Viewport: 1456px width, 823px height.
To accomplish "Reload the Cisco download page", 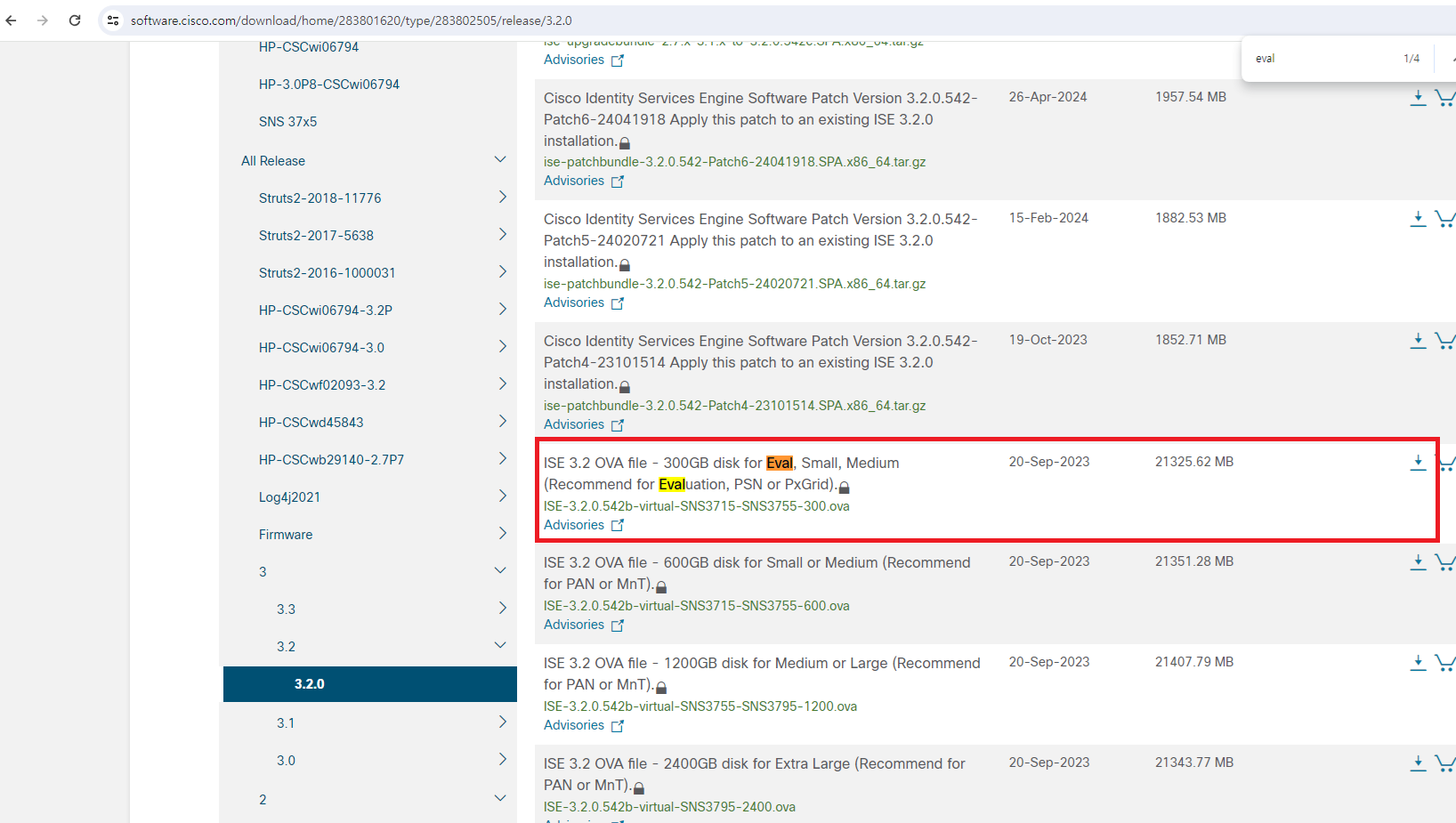I will click(75, 20).
